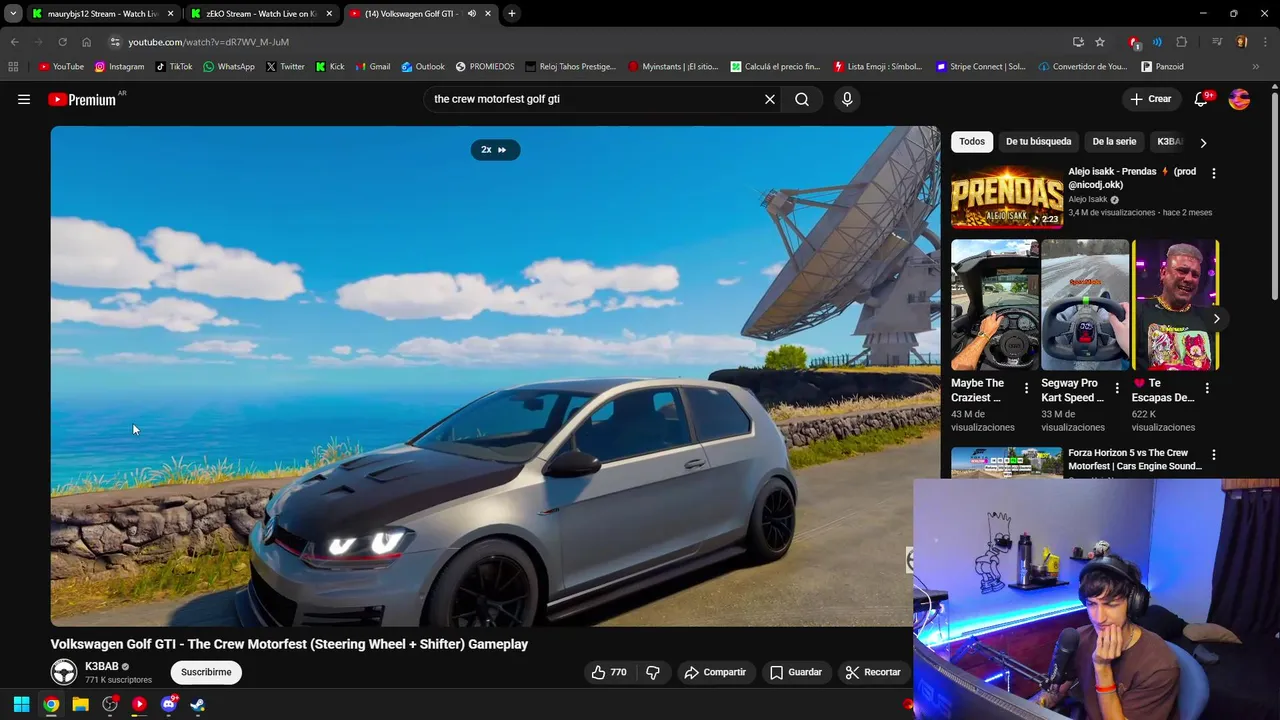Show more bookmarks with the chevron
1280x720 pixels.
[1256, 67]
